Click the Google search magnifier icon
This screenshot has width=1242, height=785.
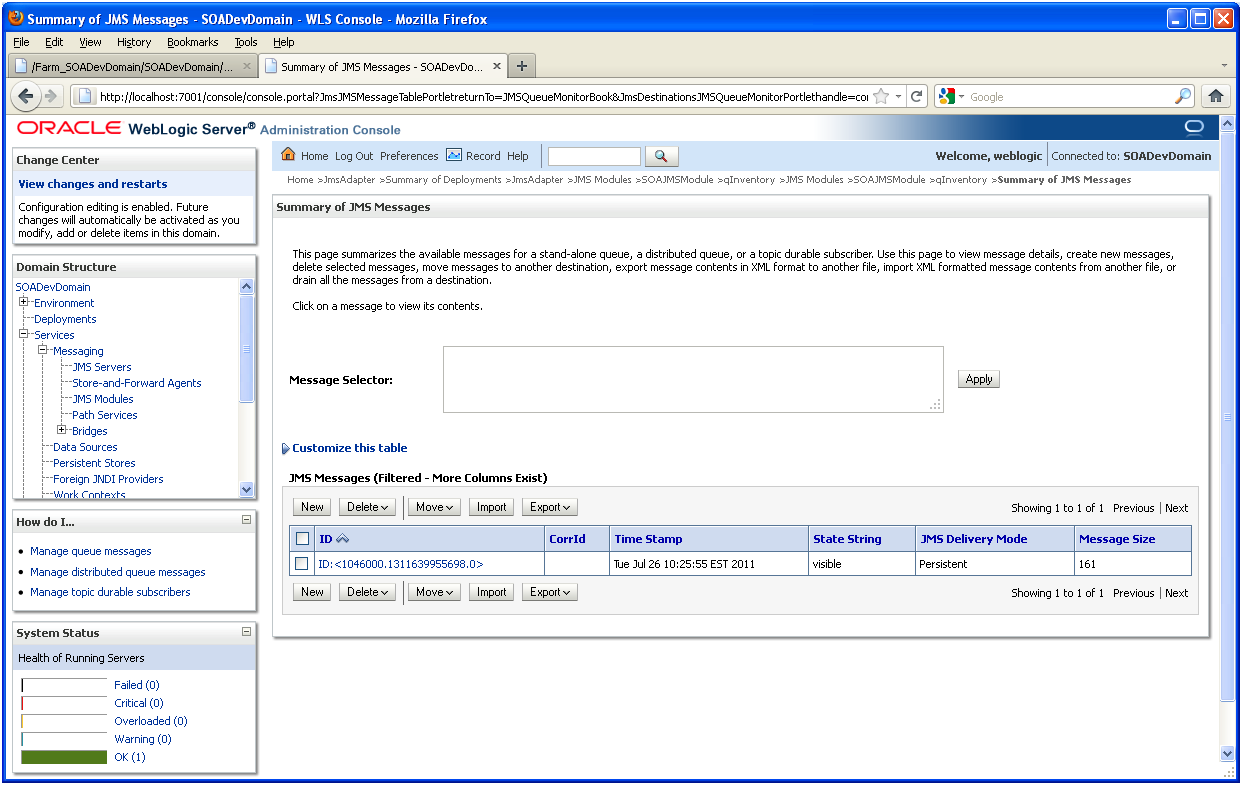(x=1183, y=96)
